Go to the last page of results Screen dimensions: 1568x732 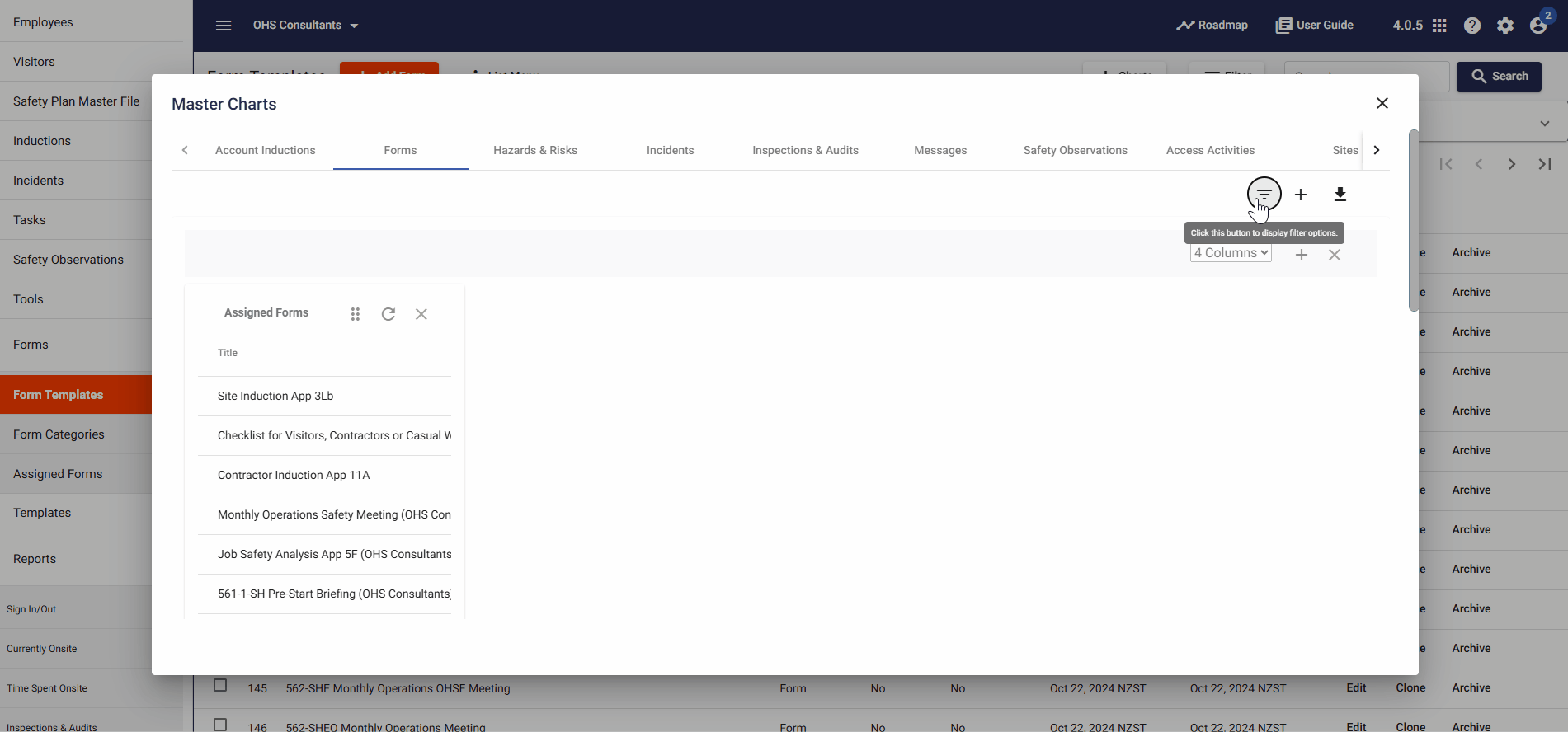tap(1545, 164)
